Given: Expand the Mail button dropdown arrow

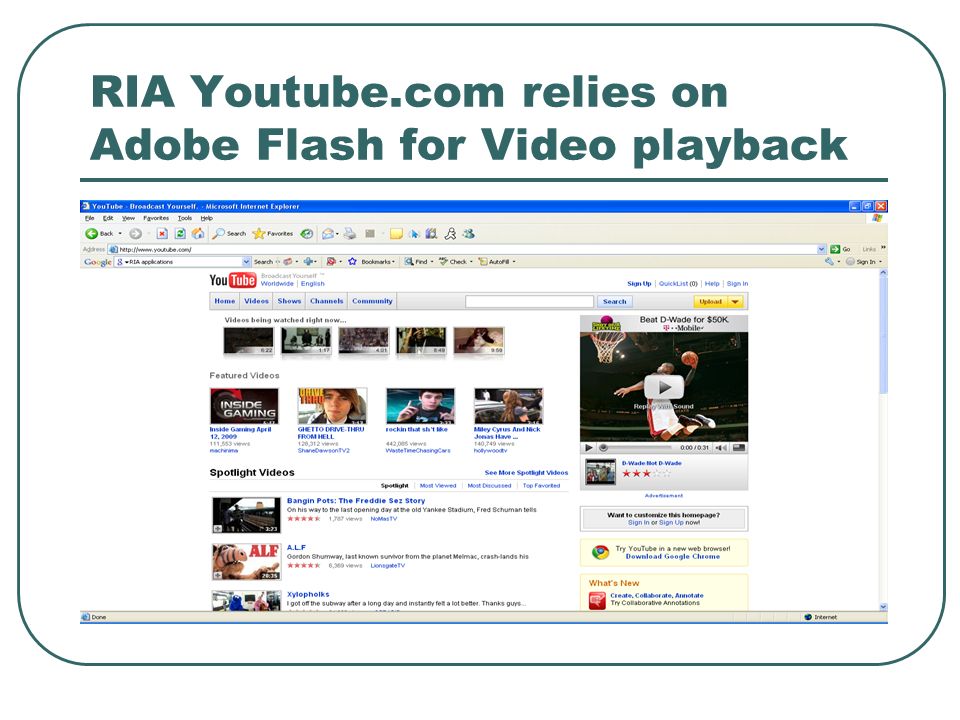Looking at the screenshot, I should [337, 233].
